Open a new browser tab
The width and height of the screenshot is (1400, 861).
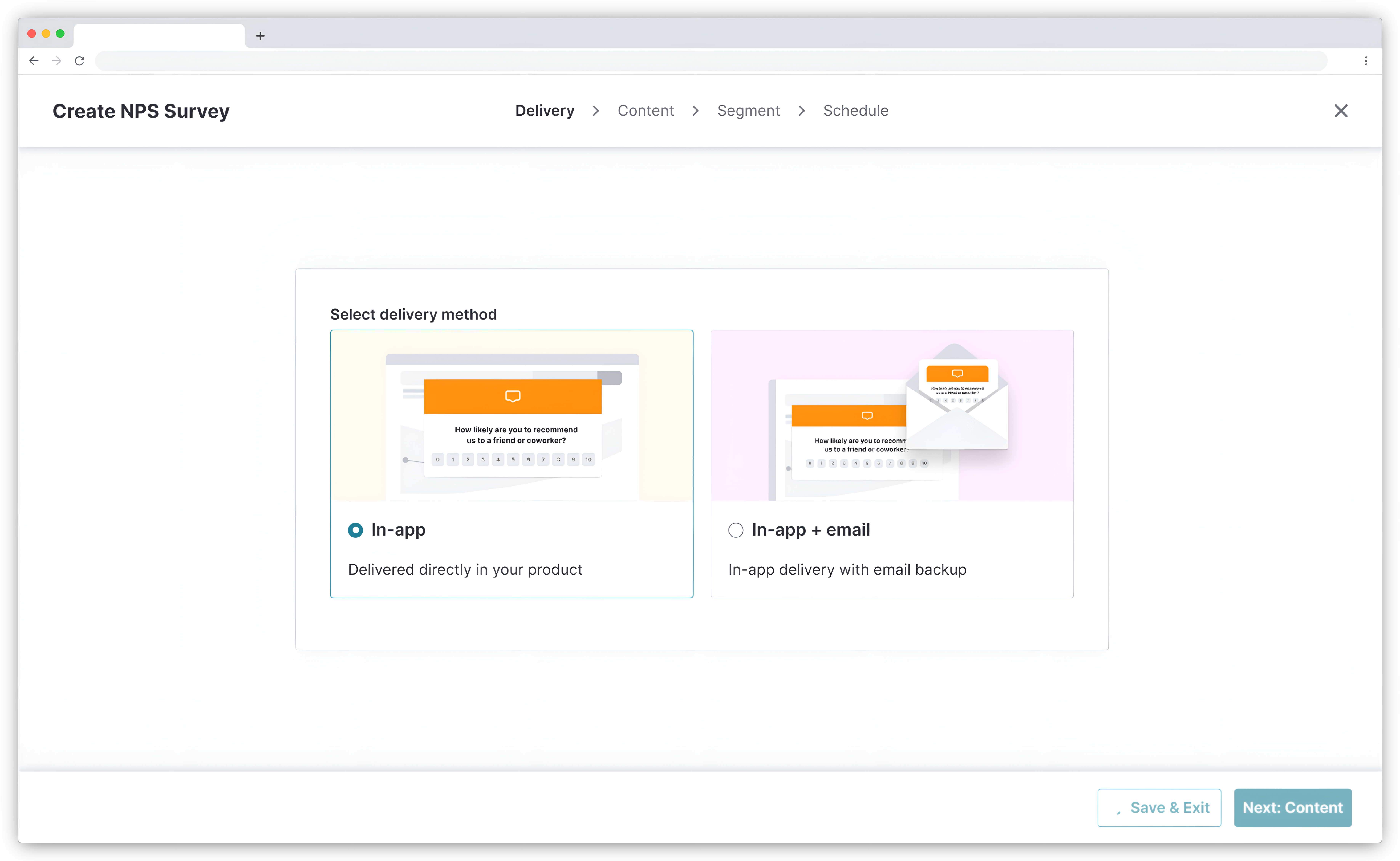[260, 36]
